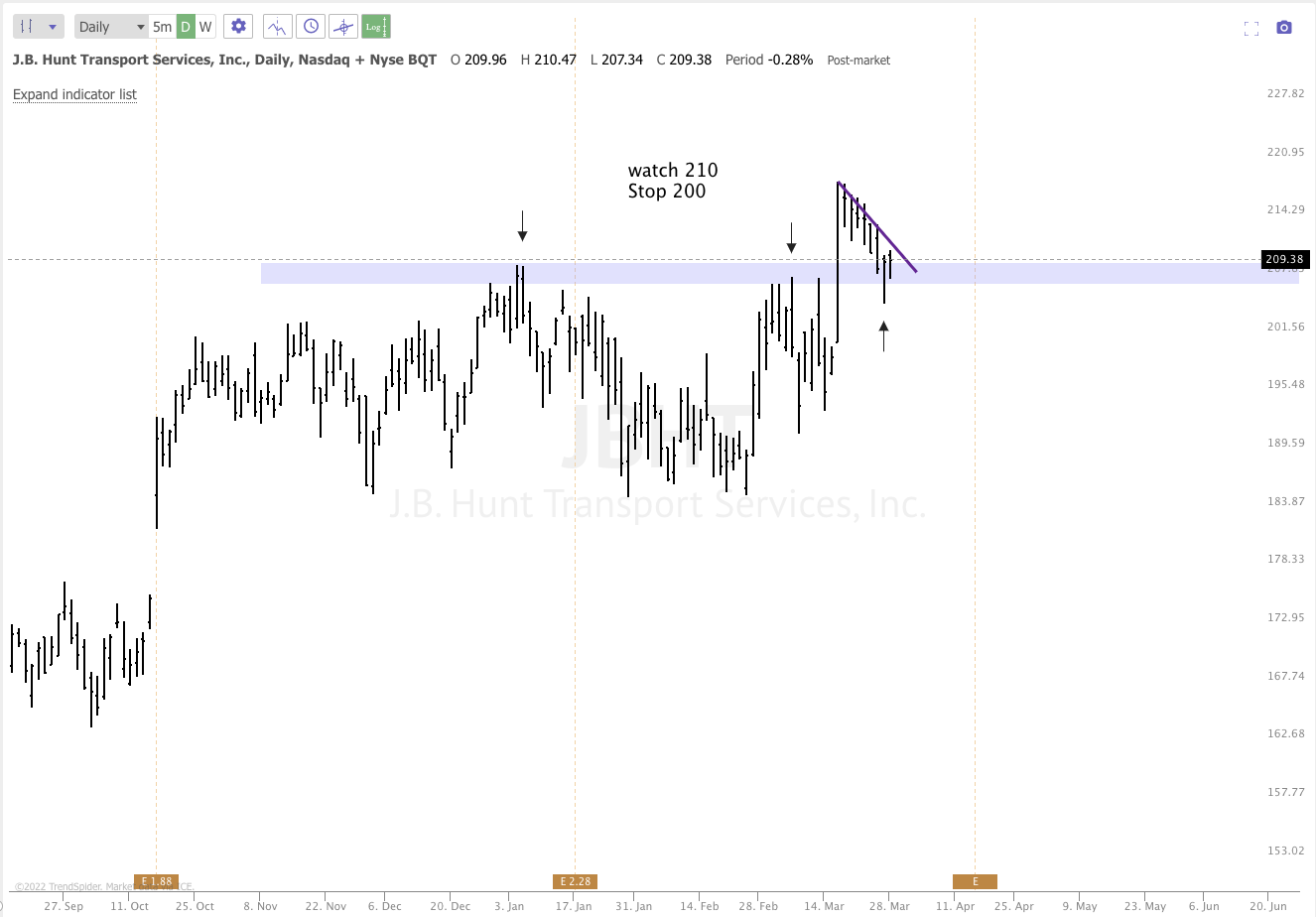Click the 209.38 price label on axis
Viewport: 1316px width, 917px height.
(1284, 259)
